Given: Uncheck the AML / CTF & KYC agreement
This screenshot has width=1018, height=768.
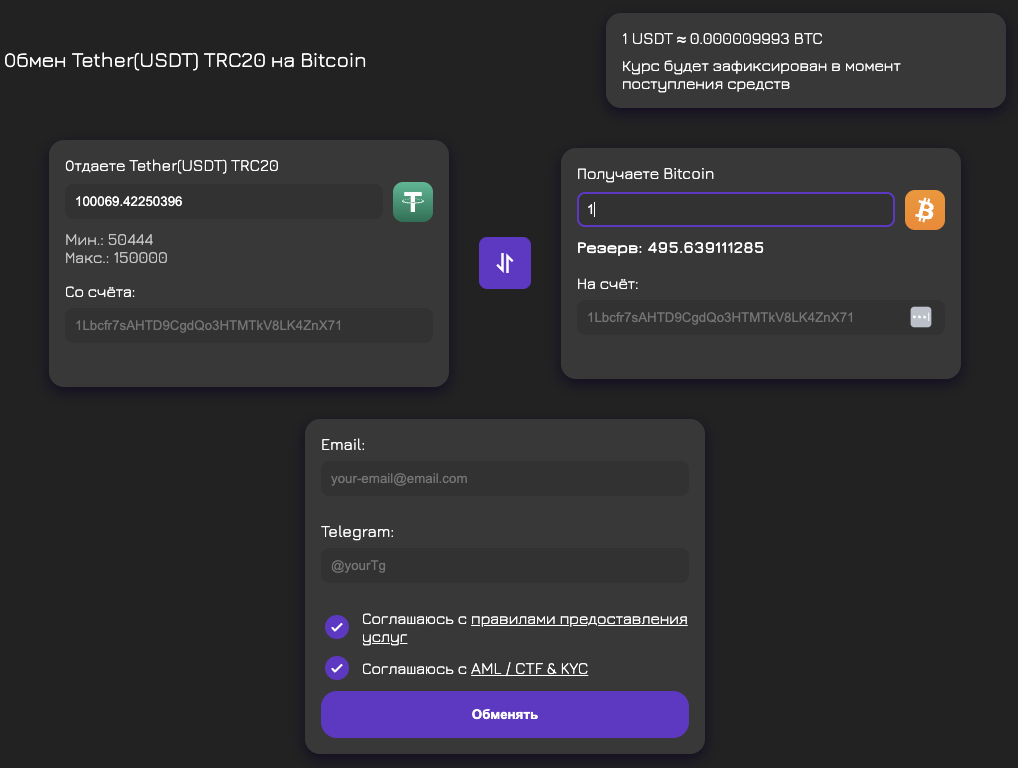Looking at the screenshot, I should point(337,668).
